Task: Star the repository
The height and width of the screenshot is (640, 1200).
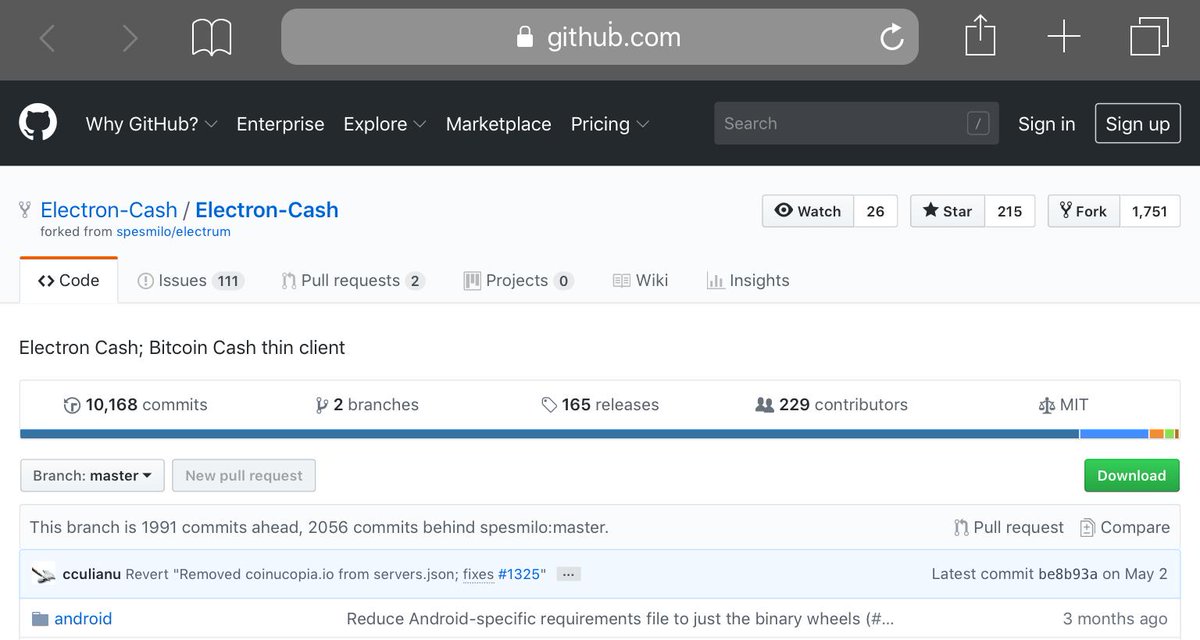Action: (947, 211)
